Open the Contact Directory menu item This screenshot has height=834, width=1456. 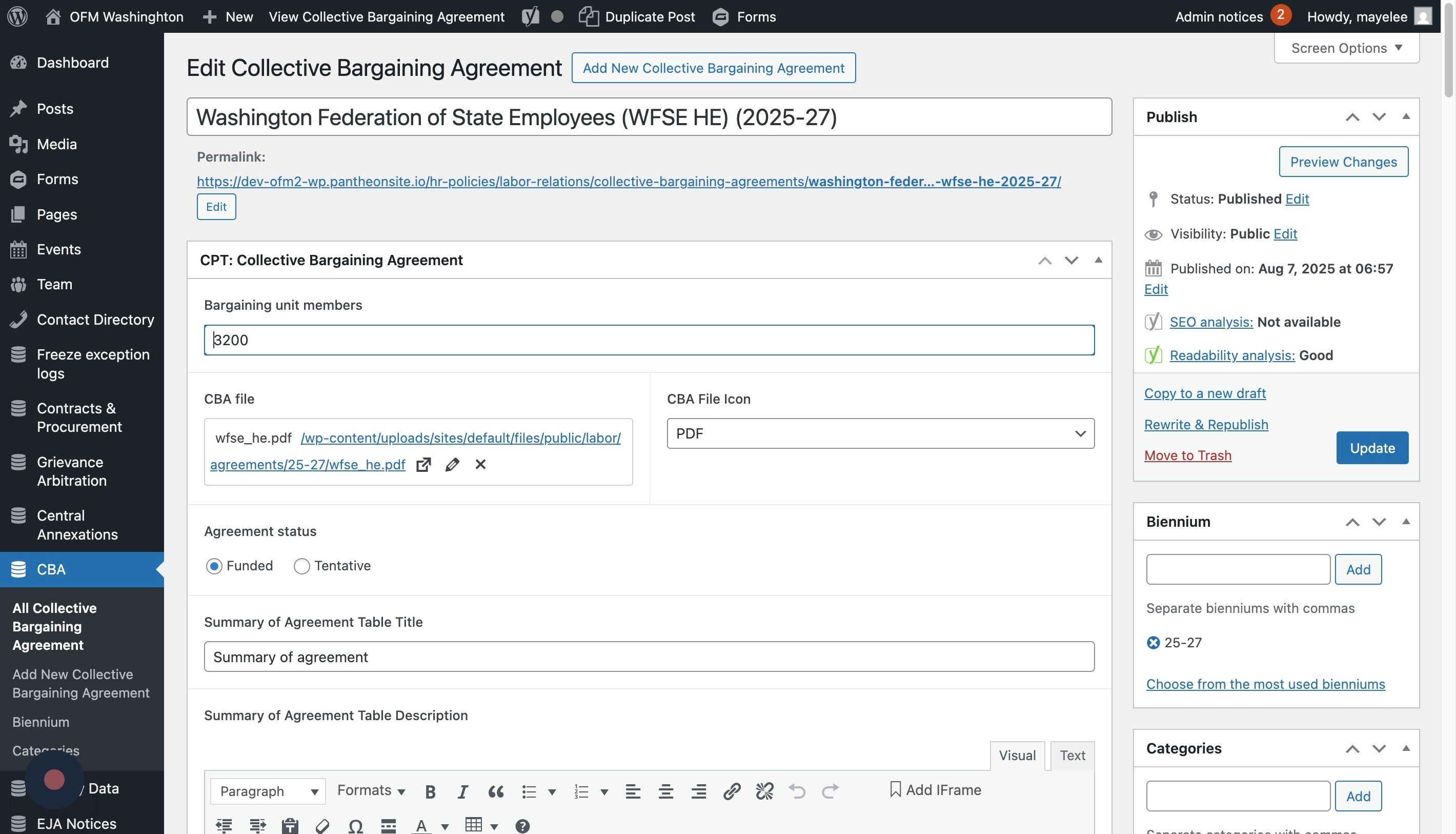point(95,320)
